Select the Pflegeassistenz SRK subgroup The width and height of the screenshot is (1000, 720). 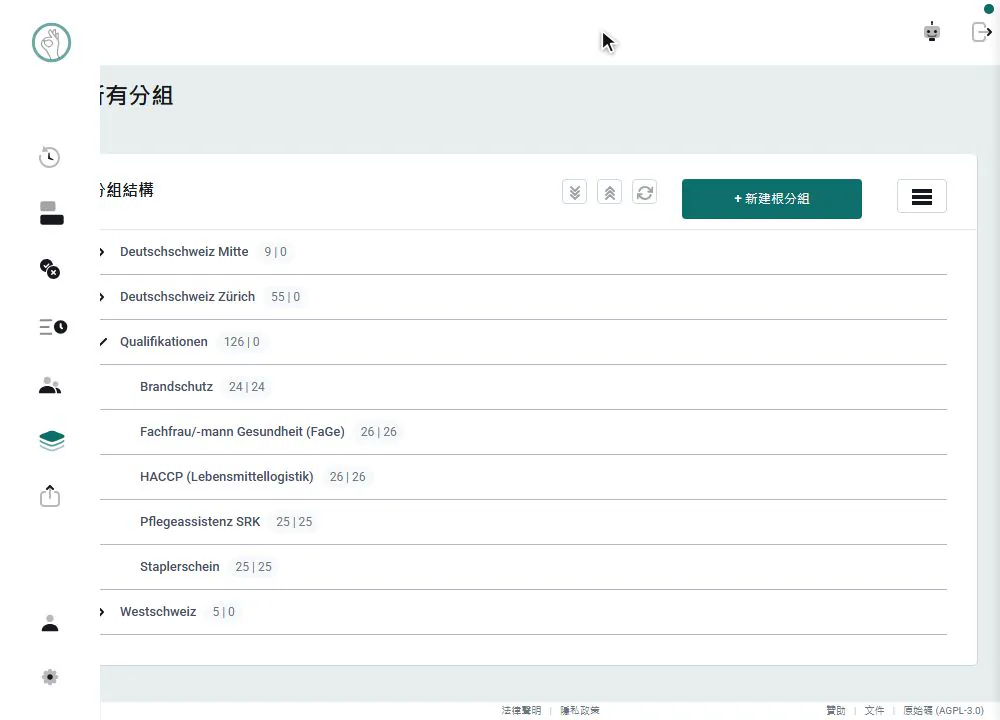click(x=200, y=522)
